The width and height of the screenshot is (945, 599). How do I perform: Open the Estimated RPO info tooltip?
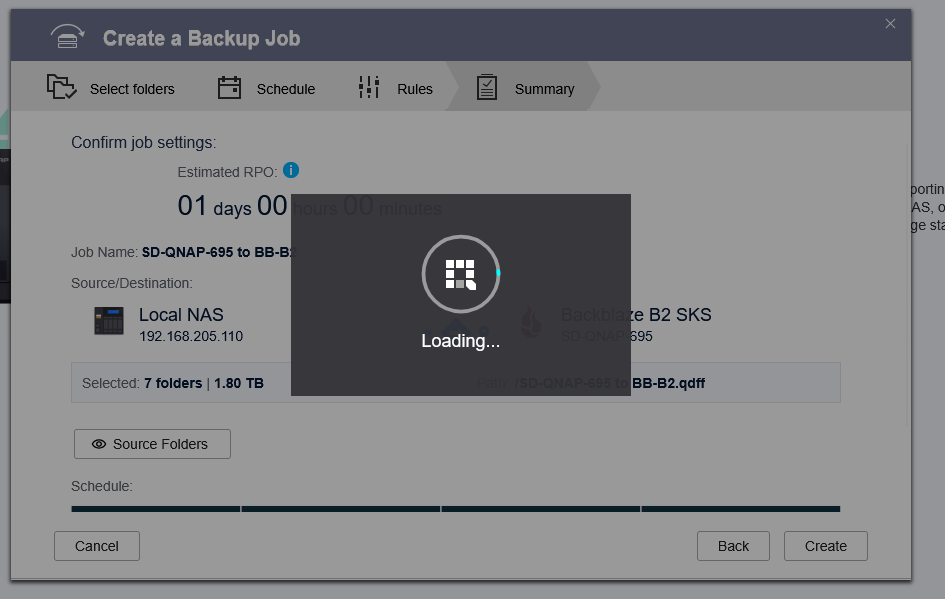point(291,170)
